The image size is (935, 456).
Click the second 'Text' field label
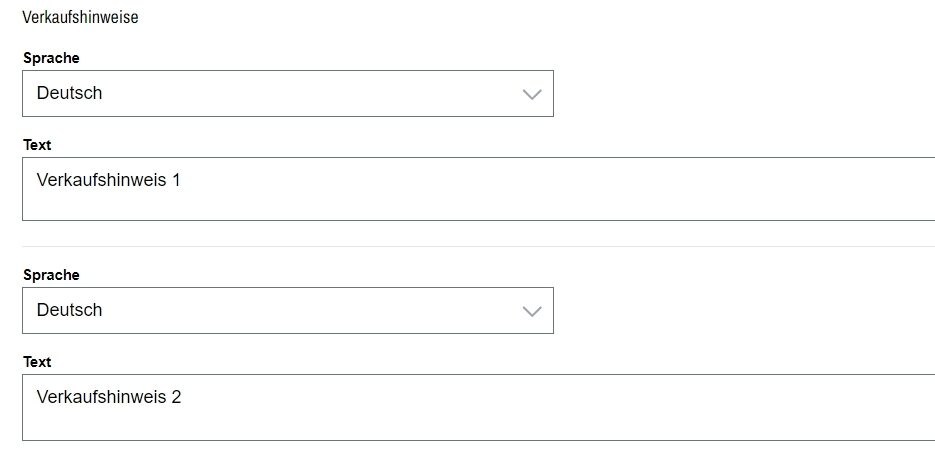click(37, 362)
